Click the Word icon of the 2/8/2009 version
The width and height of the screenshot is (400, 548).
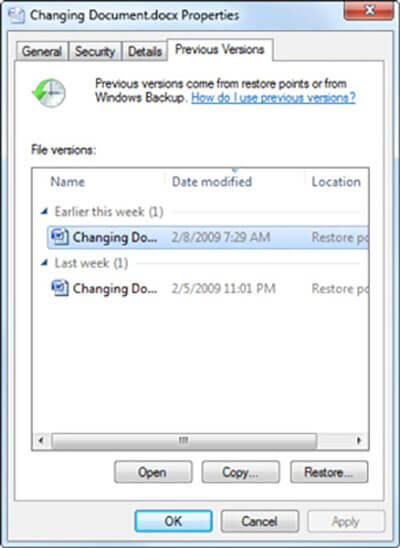tap(60, 237)
